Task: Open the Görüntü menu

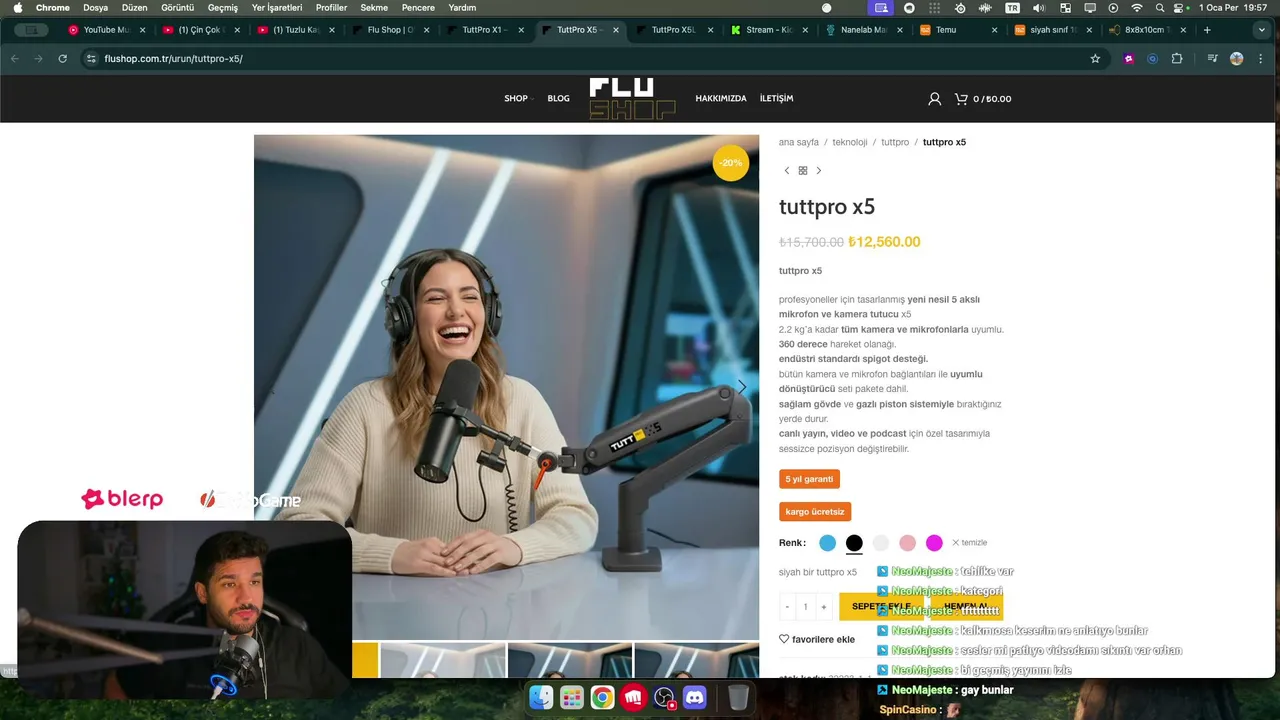Action: coord(178,7)
